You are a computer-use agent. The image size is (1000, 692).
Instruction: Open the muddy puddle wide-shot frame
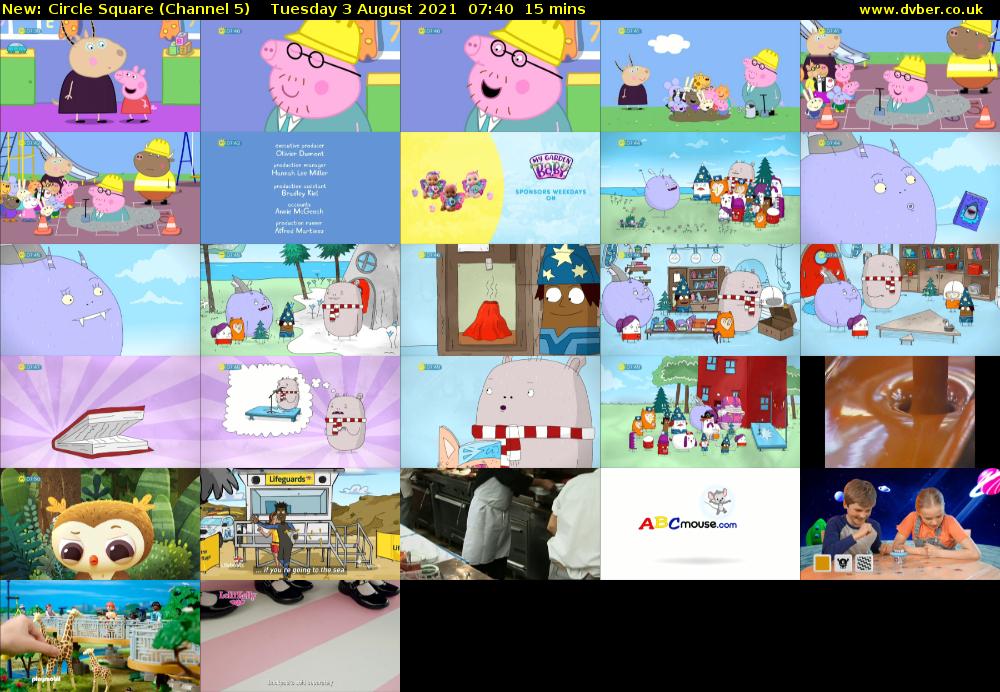(700, 76)
